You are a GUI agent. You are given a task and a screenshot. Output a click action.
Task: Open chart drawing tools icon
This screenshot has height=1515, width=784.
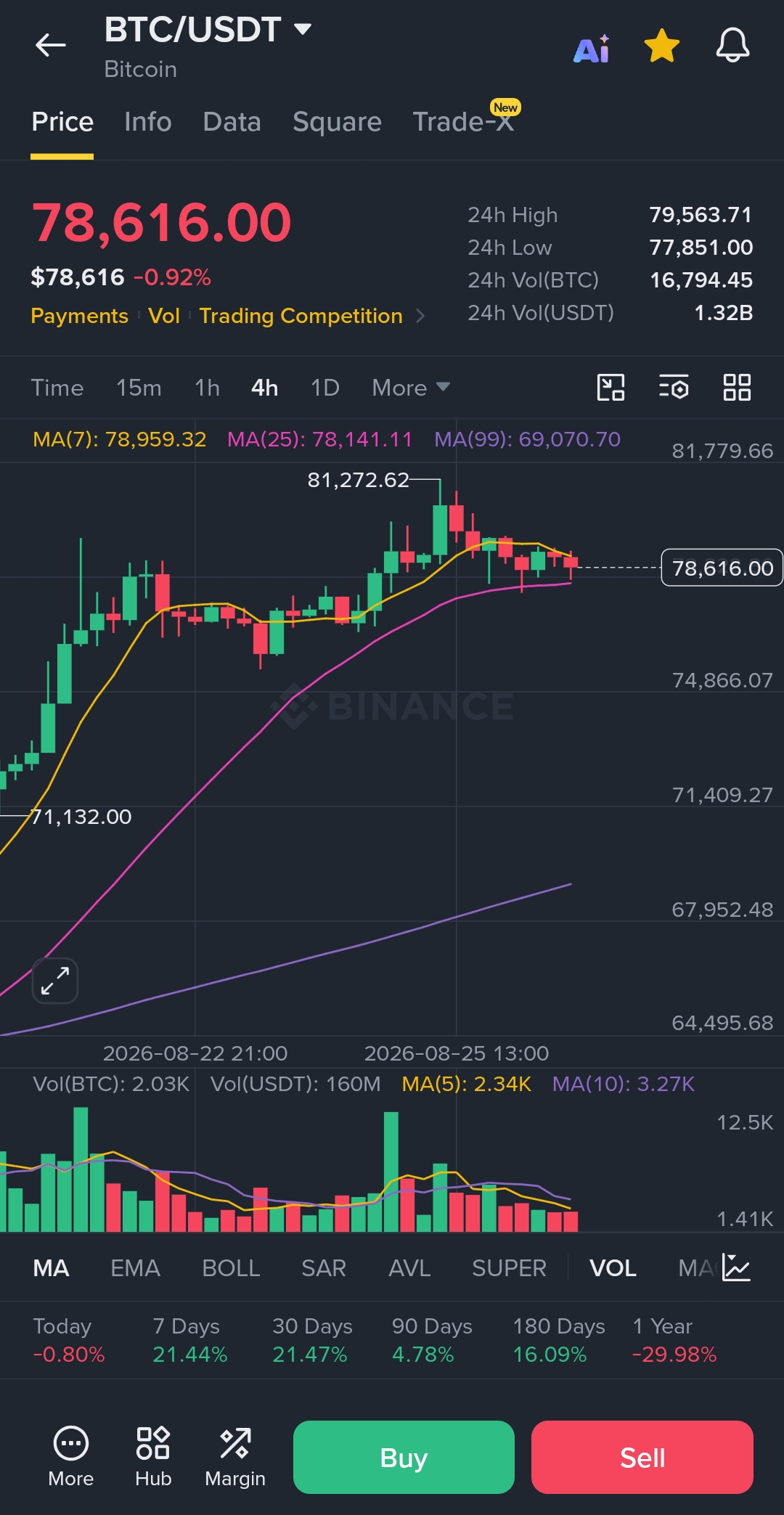611,388
